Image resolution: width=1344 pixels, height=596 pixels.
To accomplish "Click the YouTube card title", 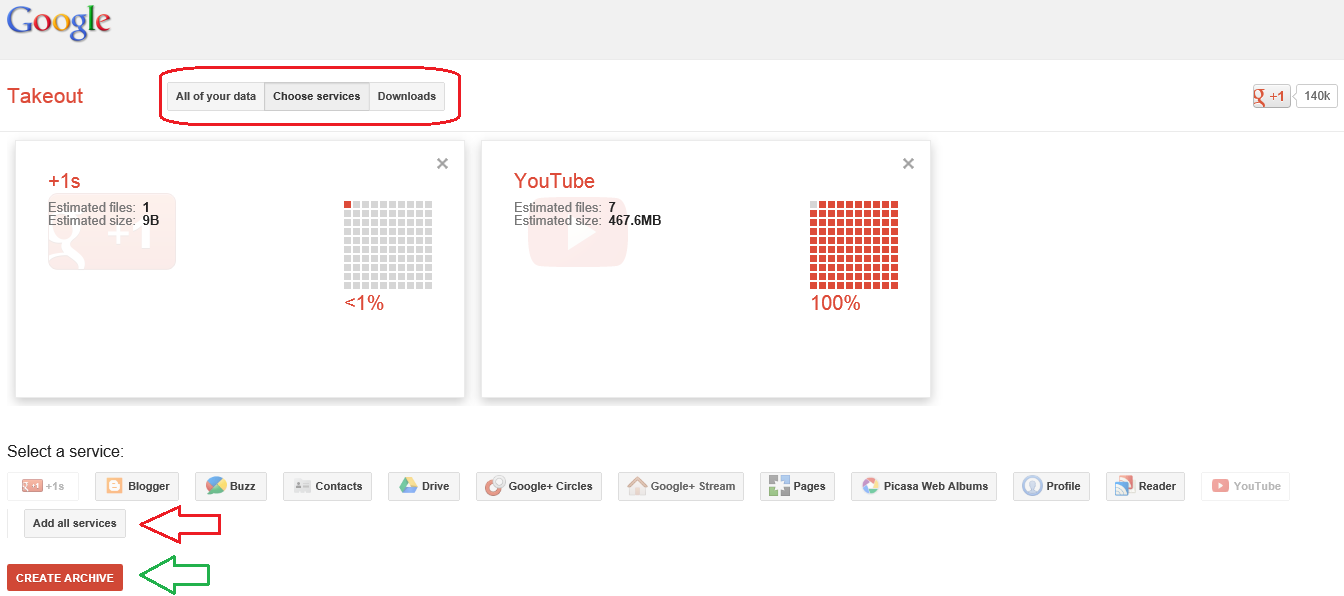I will 554,181.
